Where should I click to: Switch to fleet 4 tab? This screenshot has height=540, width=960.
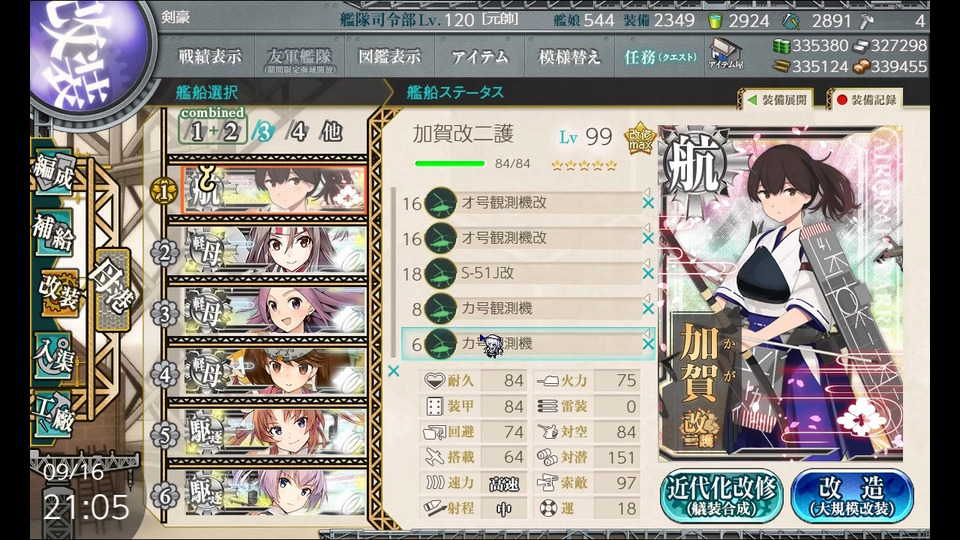(x=297, y=131)
